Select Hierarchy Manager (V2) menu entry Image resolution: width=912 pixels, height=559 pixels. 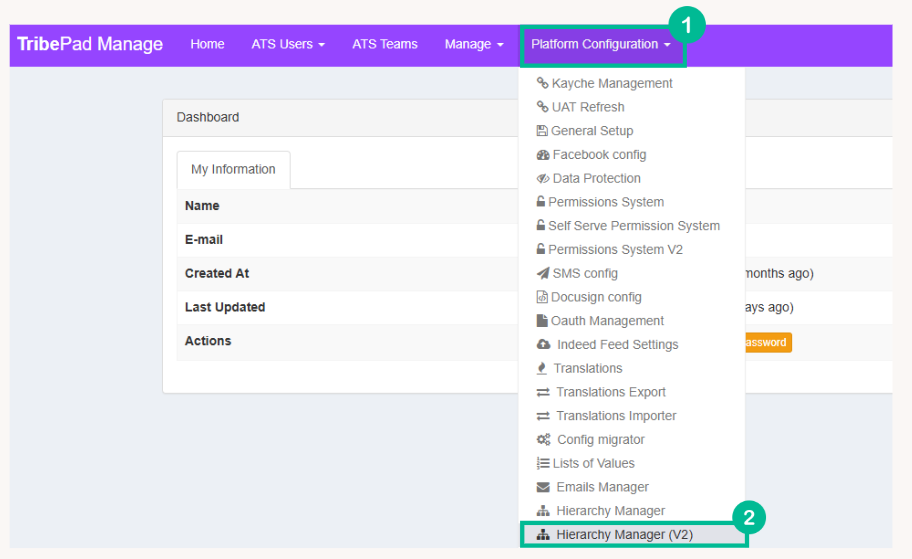click(624, 535)
